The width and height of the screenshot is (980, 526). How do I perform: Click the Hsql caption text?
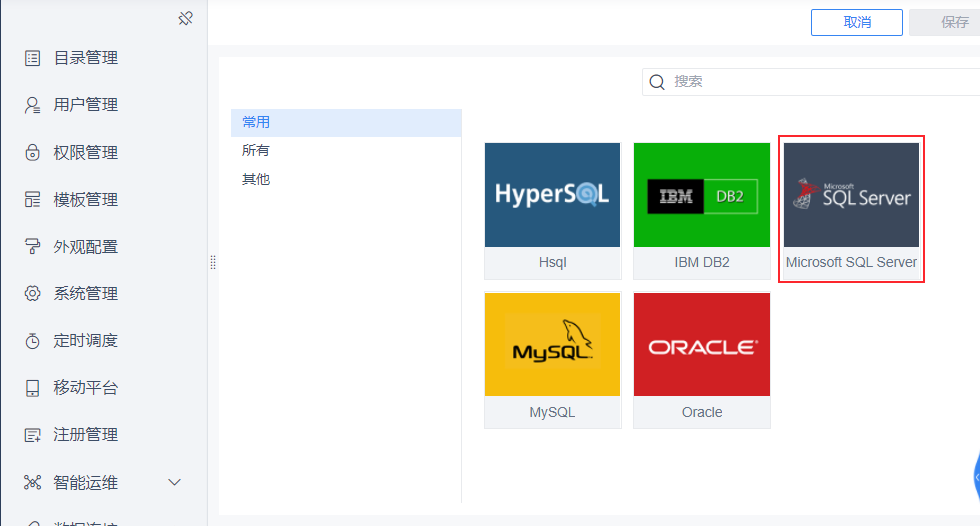point(552,262)
